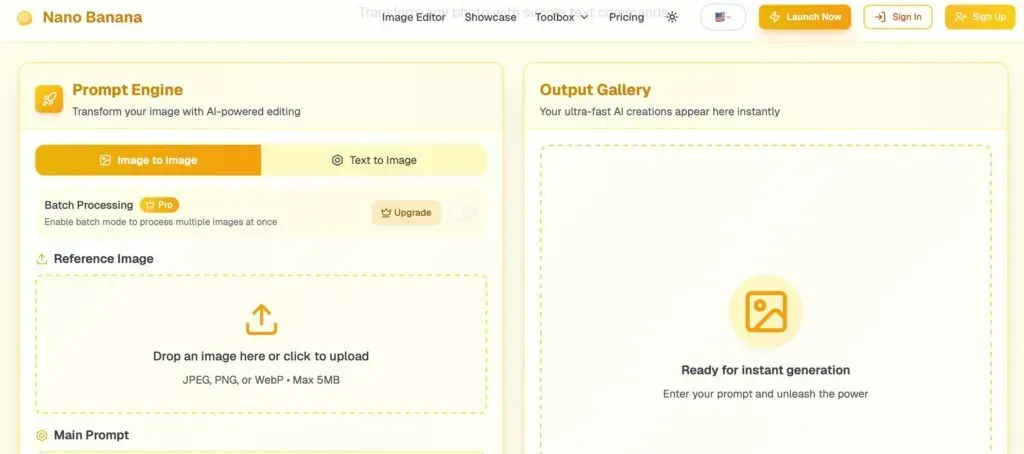Click the image placeholder icon in Output Gallery

pos(765,312)
